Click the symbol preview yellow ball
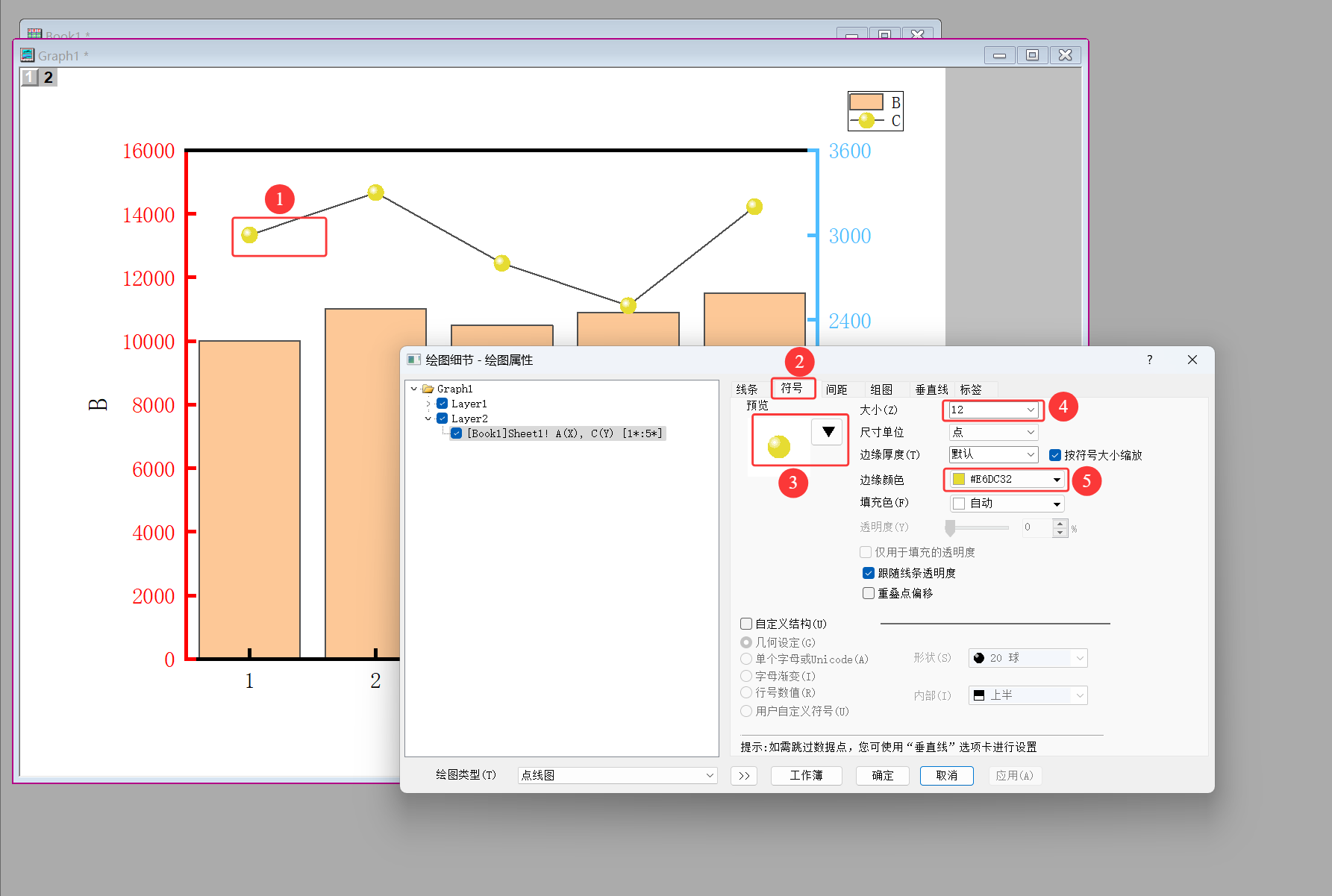This screenshot has height=896, width=1332. pyautogui.click(x=779, y=447)
